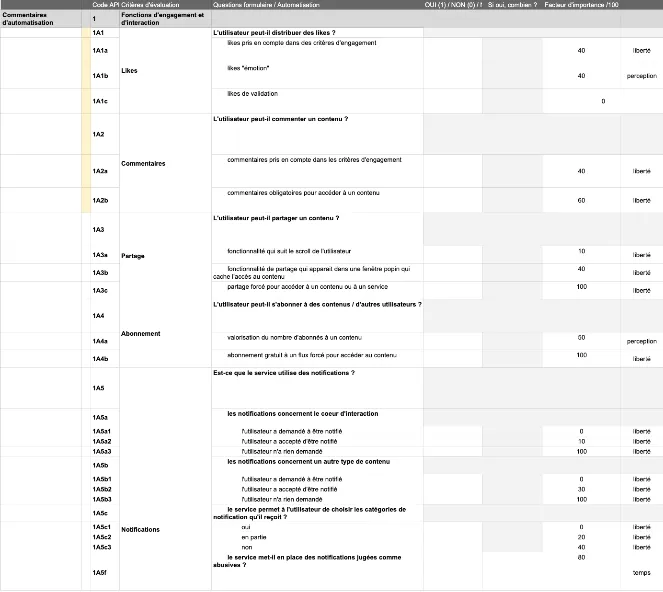663x592 pixels.
Task: Select importance value 80 in row 1A5f
Action: (581, 557)
